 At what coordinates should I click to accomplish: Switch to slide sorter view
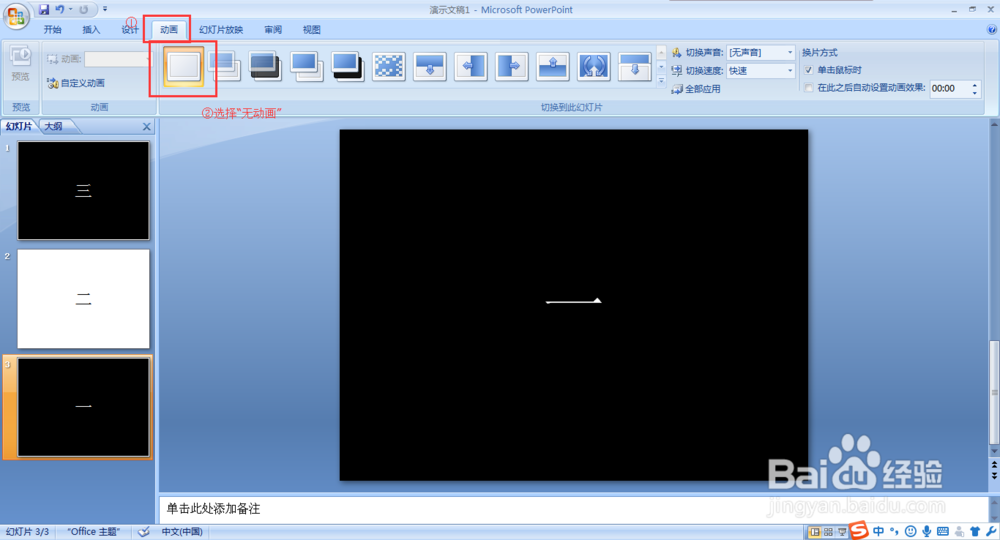pos(828,532)
